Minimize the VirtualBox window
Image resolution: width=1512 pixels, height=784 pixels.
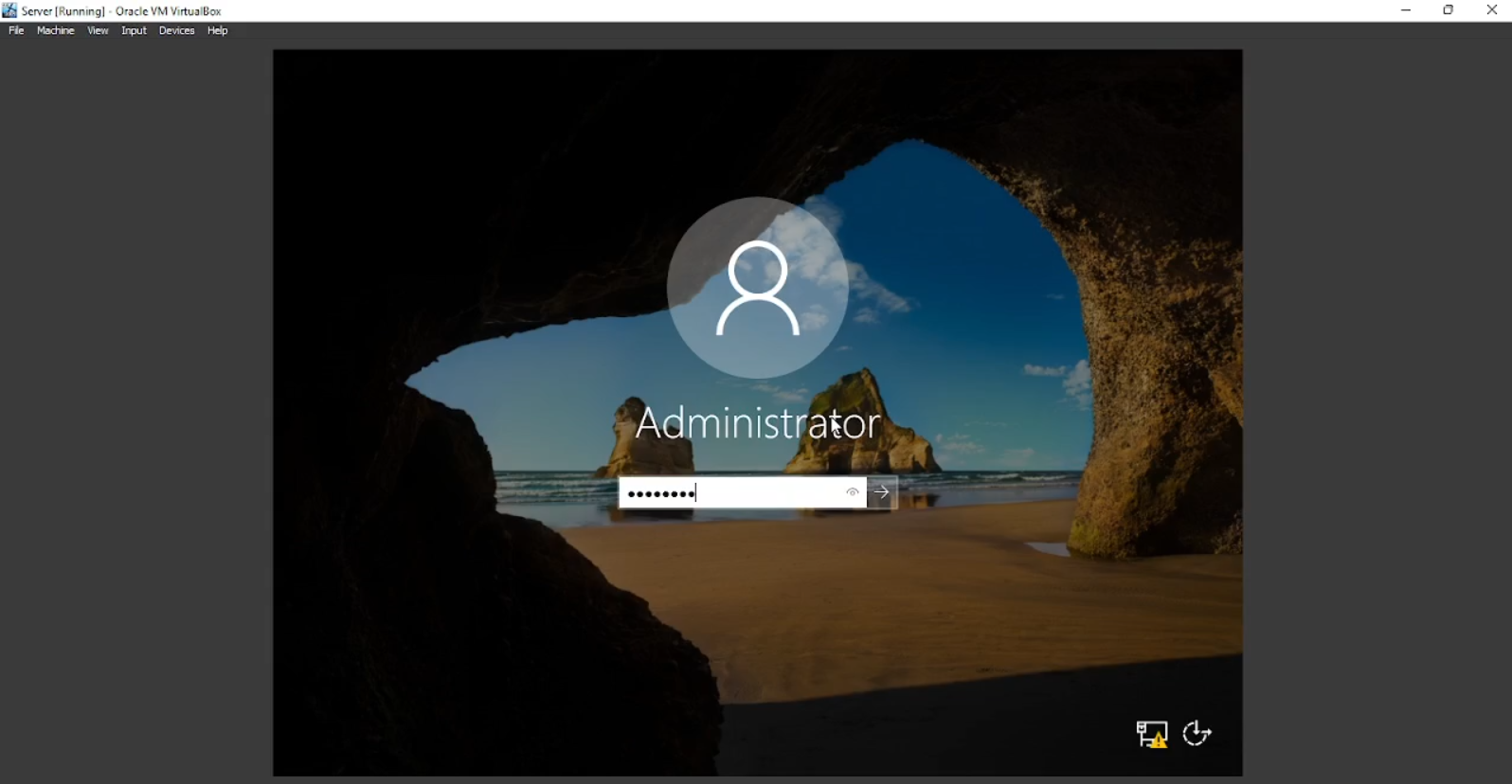pos(1406,10)
